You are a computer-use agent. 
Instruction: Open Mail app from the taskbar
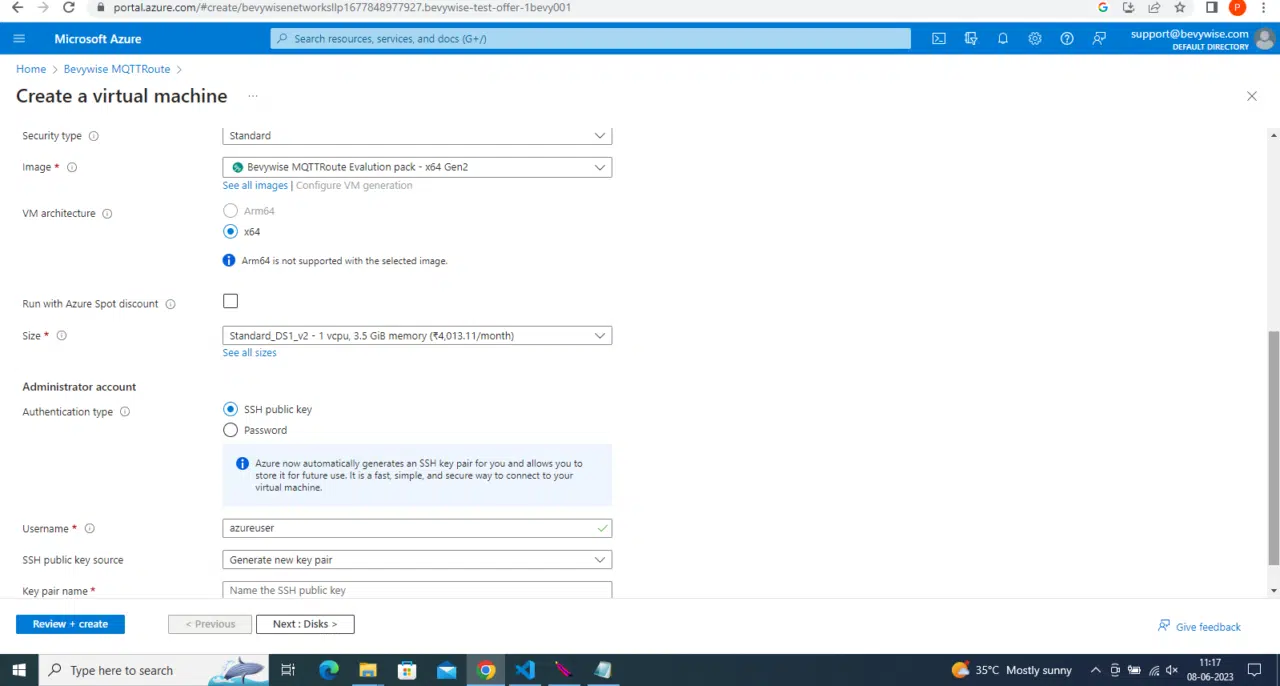pyautogui.click(x=446, y=670)
